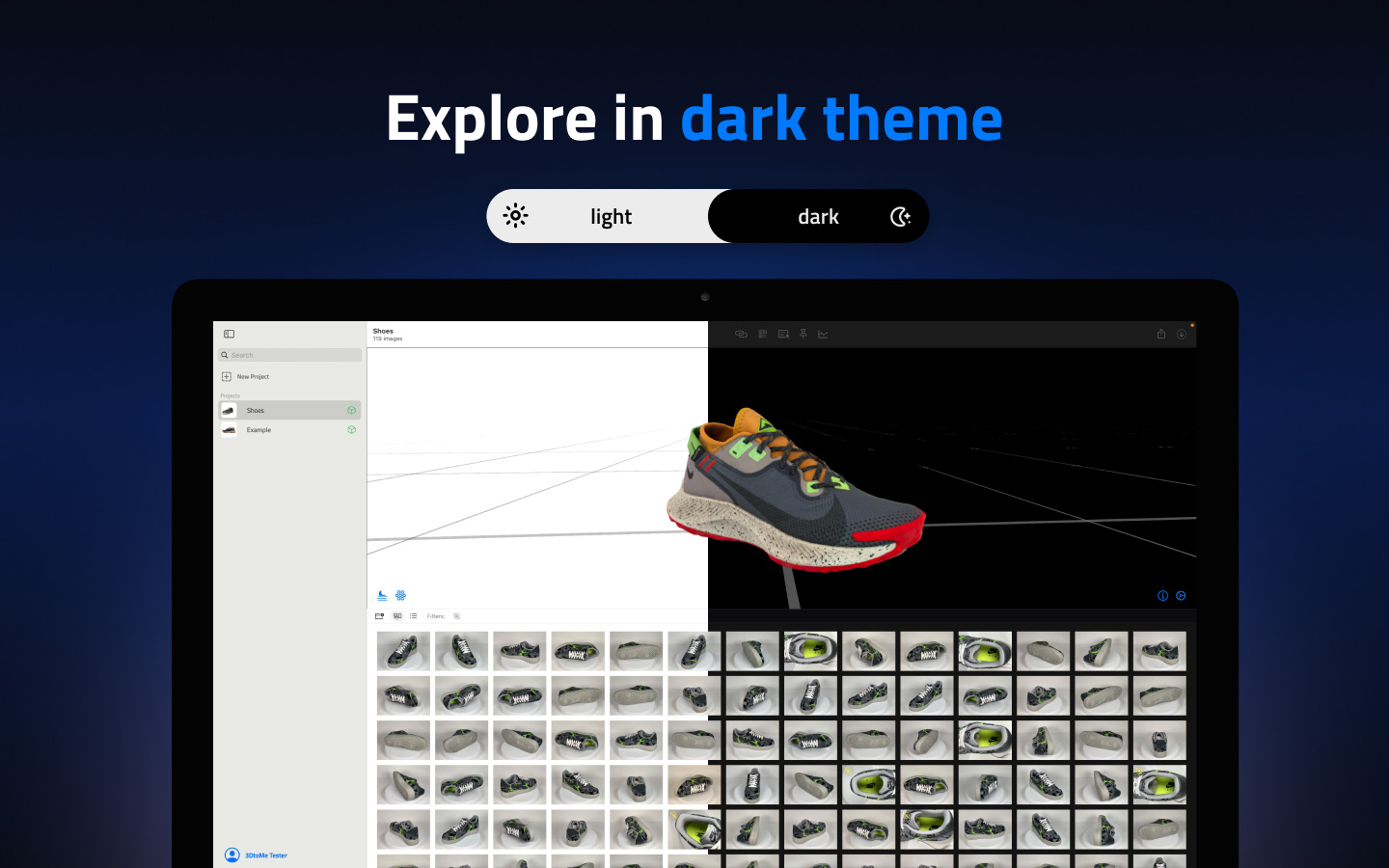Screen dimensions: 1389x868
Task: Open the 3DtoMe Tester account
Action: [x=256, y=854]
